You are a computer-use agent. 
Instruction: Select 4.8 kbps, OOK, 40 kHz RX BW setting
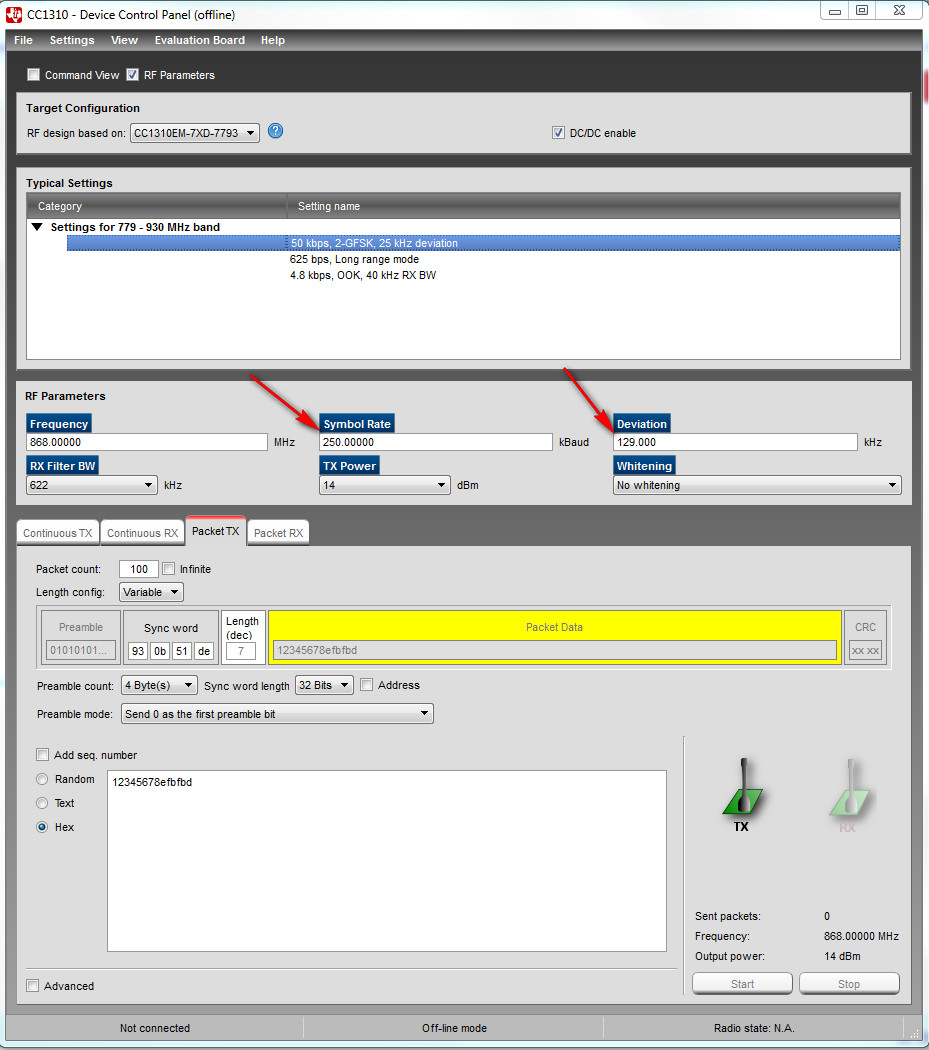click(x=363, y=275)
